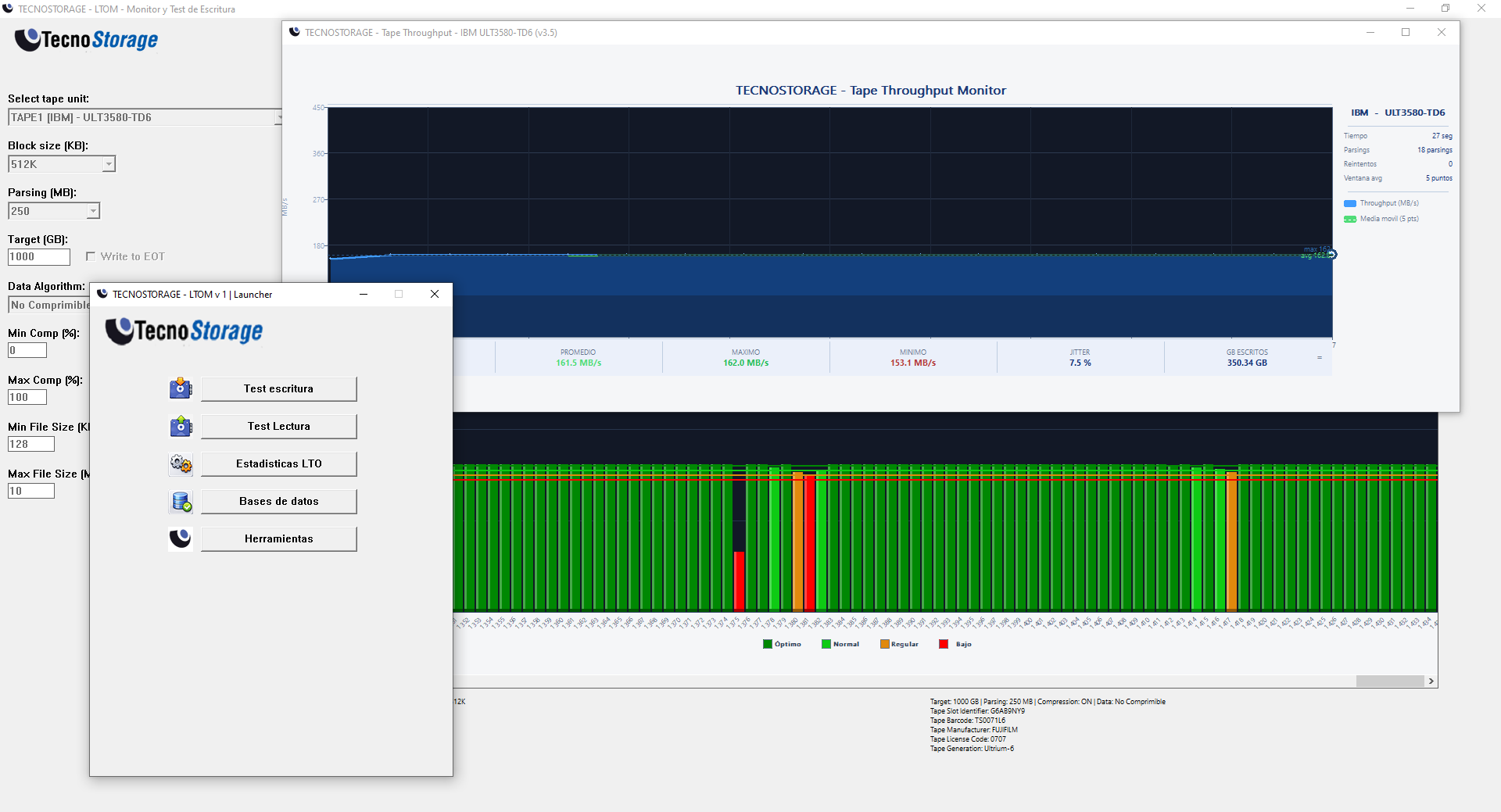Open the Select tape unit combo box
1501x812 pixels.
coord(145,117)
